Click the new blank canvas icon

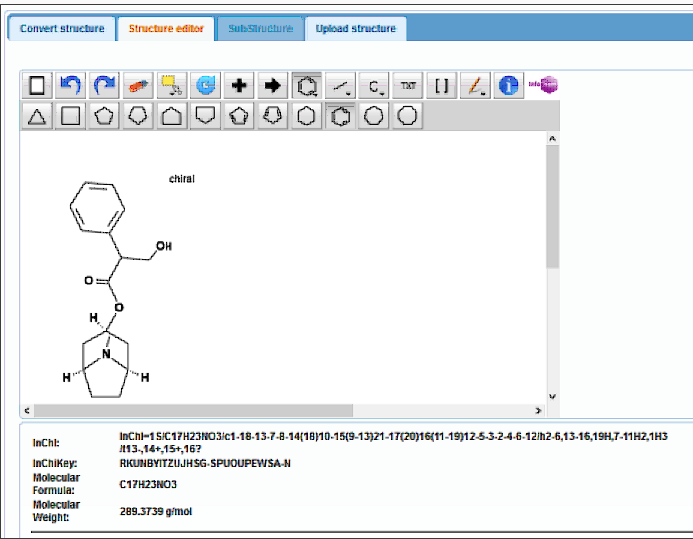pyautogui.click(x=36, y=85)
